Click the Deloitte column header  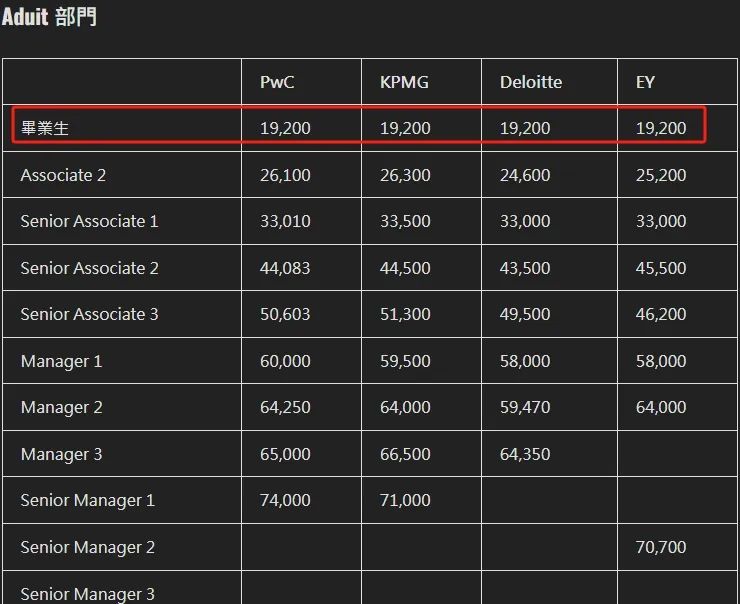[531, 82]
